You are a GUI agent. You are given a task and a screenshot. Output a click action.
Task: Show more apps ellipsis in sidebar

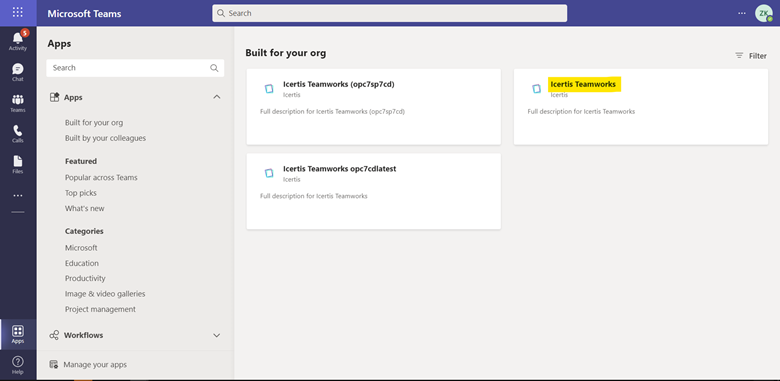18,195
